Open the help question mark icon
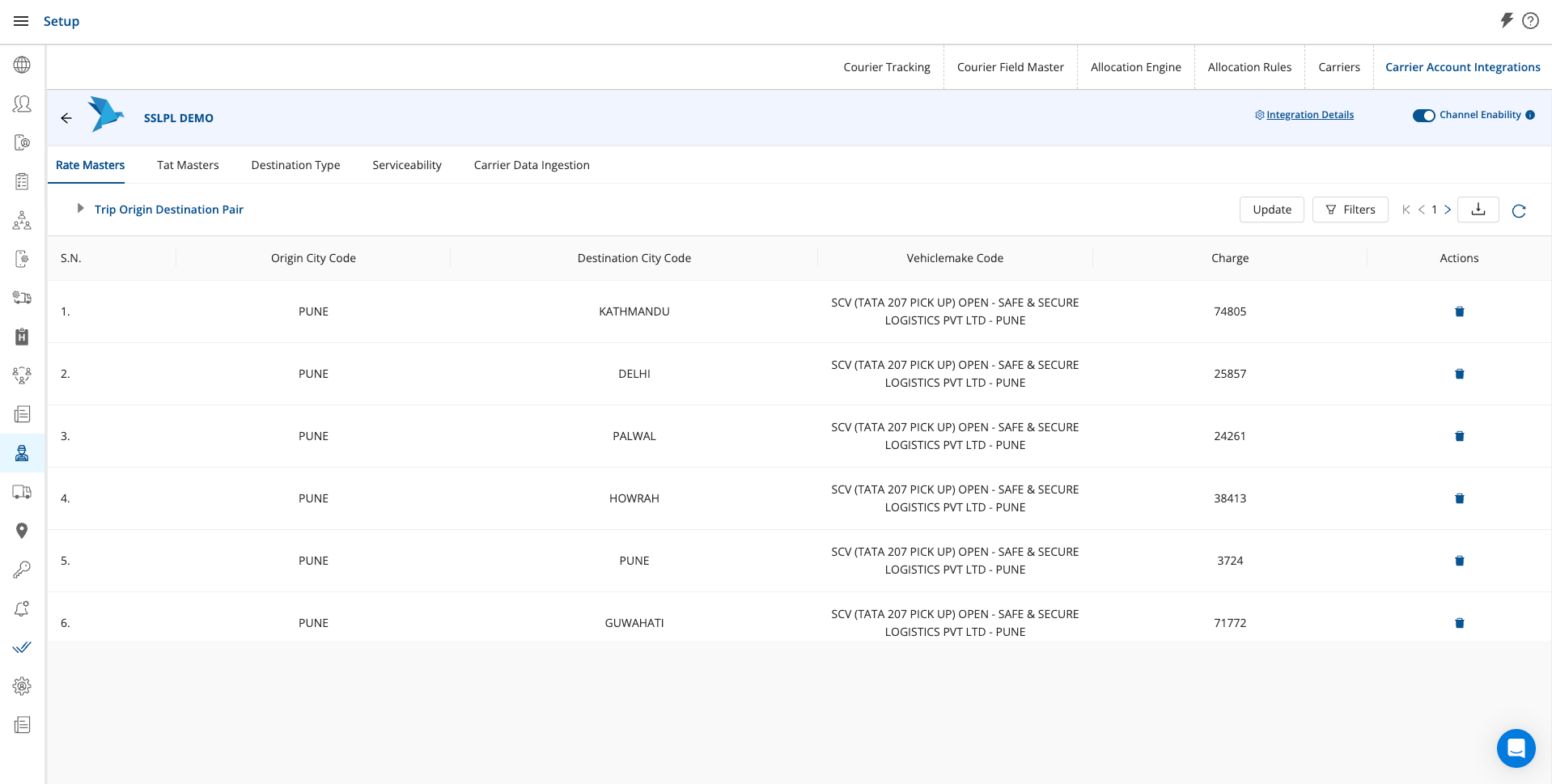The width and height of the screenshot is (1552, 784). click(1530, 21)
